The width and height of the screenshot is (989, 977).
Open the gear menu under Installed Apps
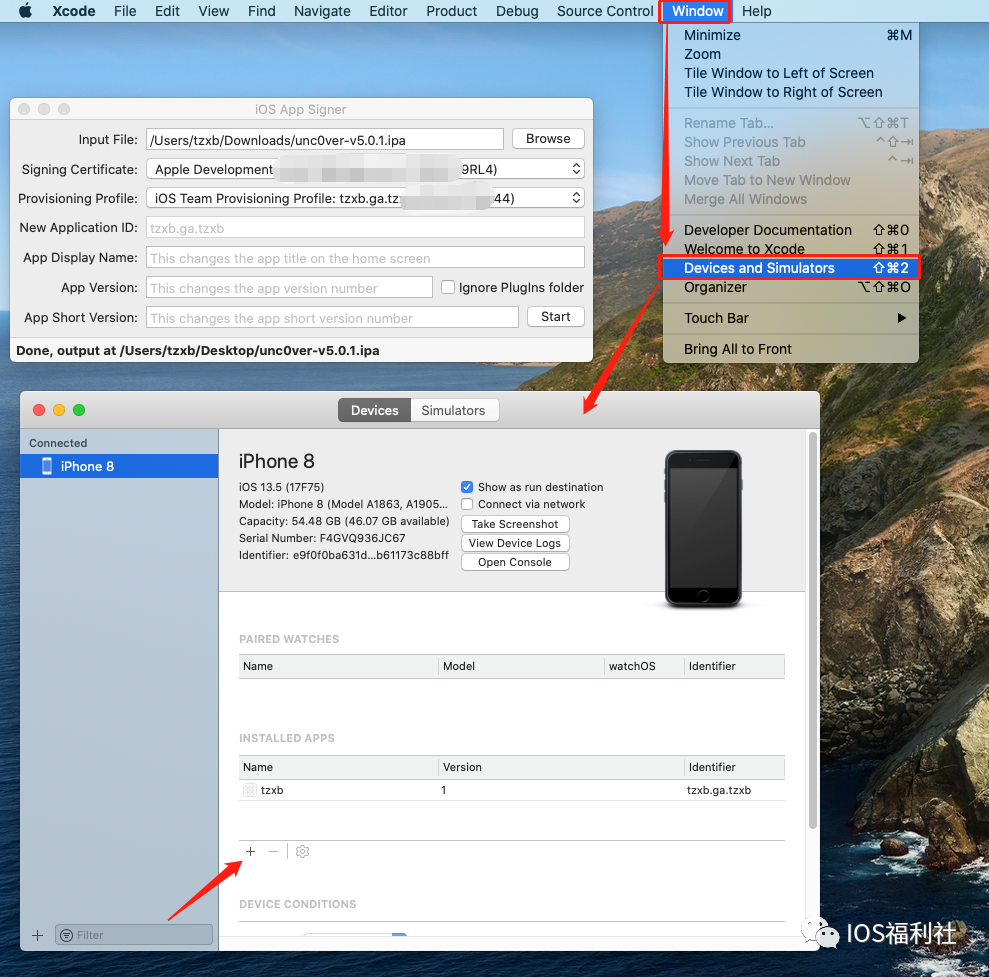pos(302,851)
